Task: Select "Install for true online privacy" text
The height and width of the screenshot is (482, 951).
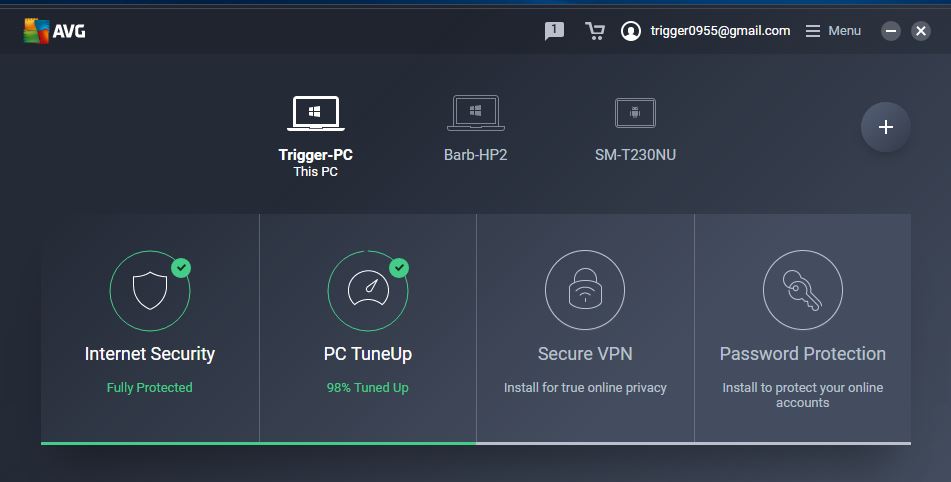Action: 585,387
